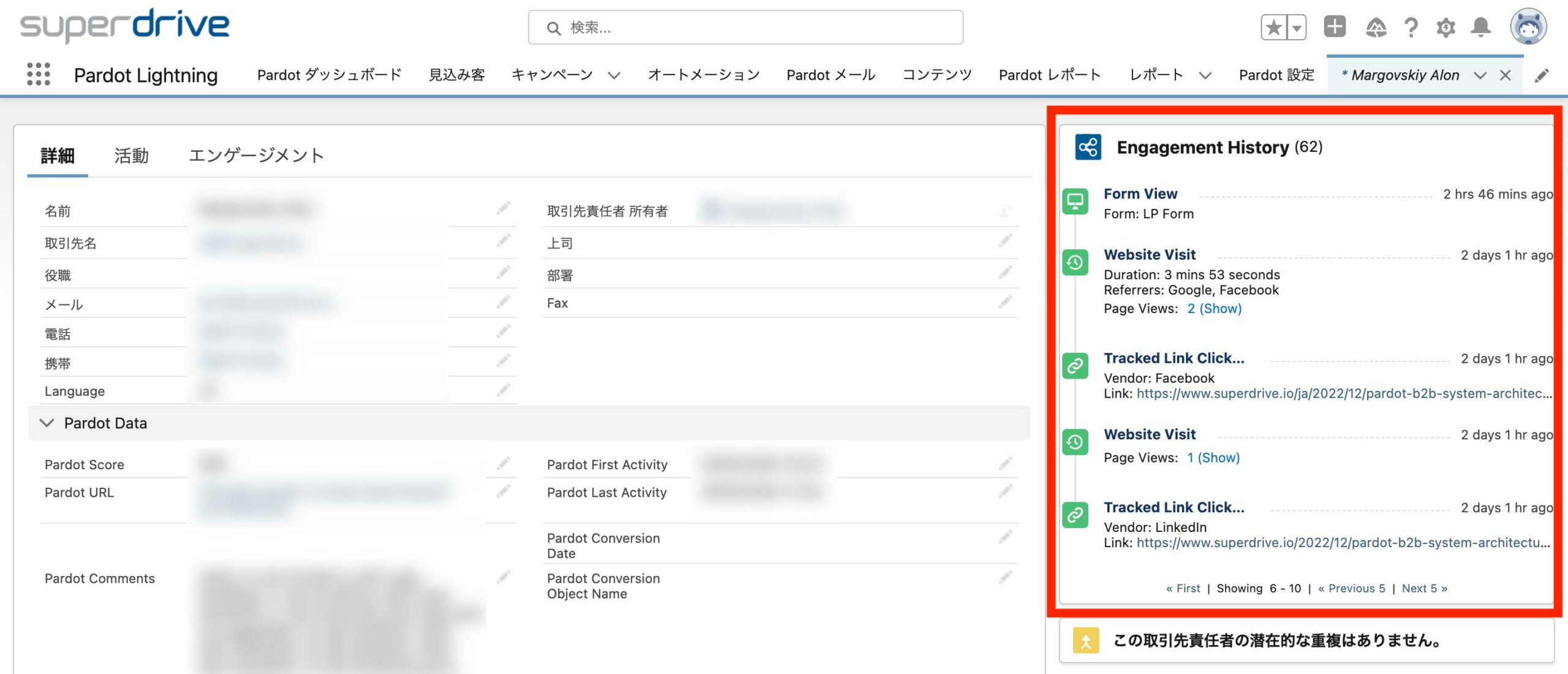Open the App Launcher grid icon
This screenshot has height=674, width=1568.
point(39,74)
